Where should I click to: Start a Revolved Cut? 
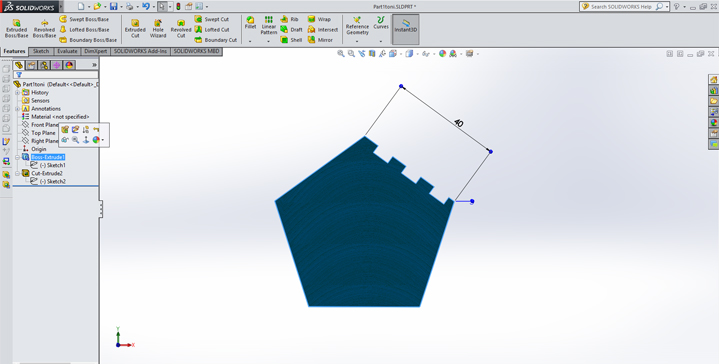pos(181,28)
